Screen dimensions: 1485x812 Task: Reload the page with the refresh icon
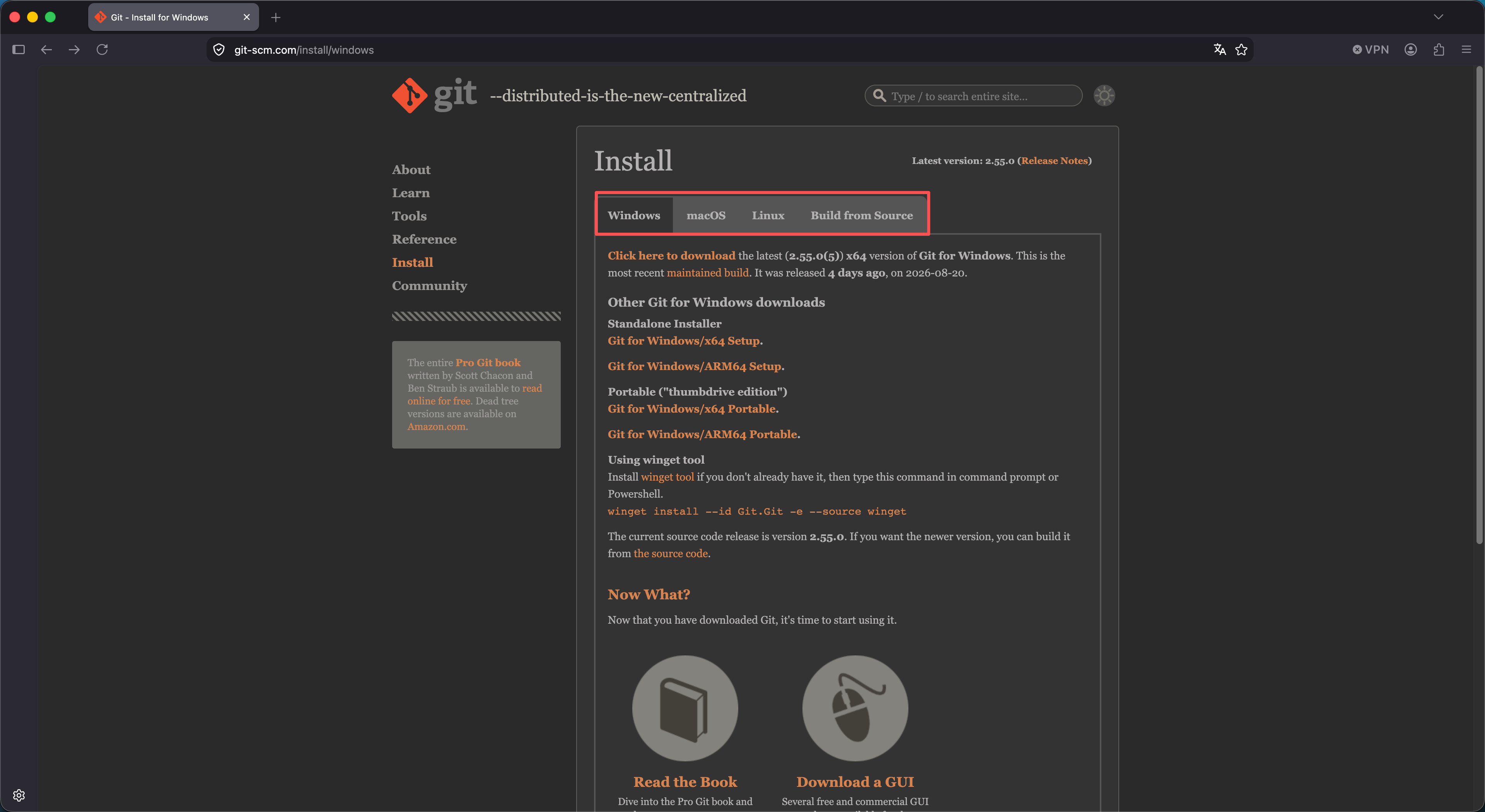click(102, 49)
